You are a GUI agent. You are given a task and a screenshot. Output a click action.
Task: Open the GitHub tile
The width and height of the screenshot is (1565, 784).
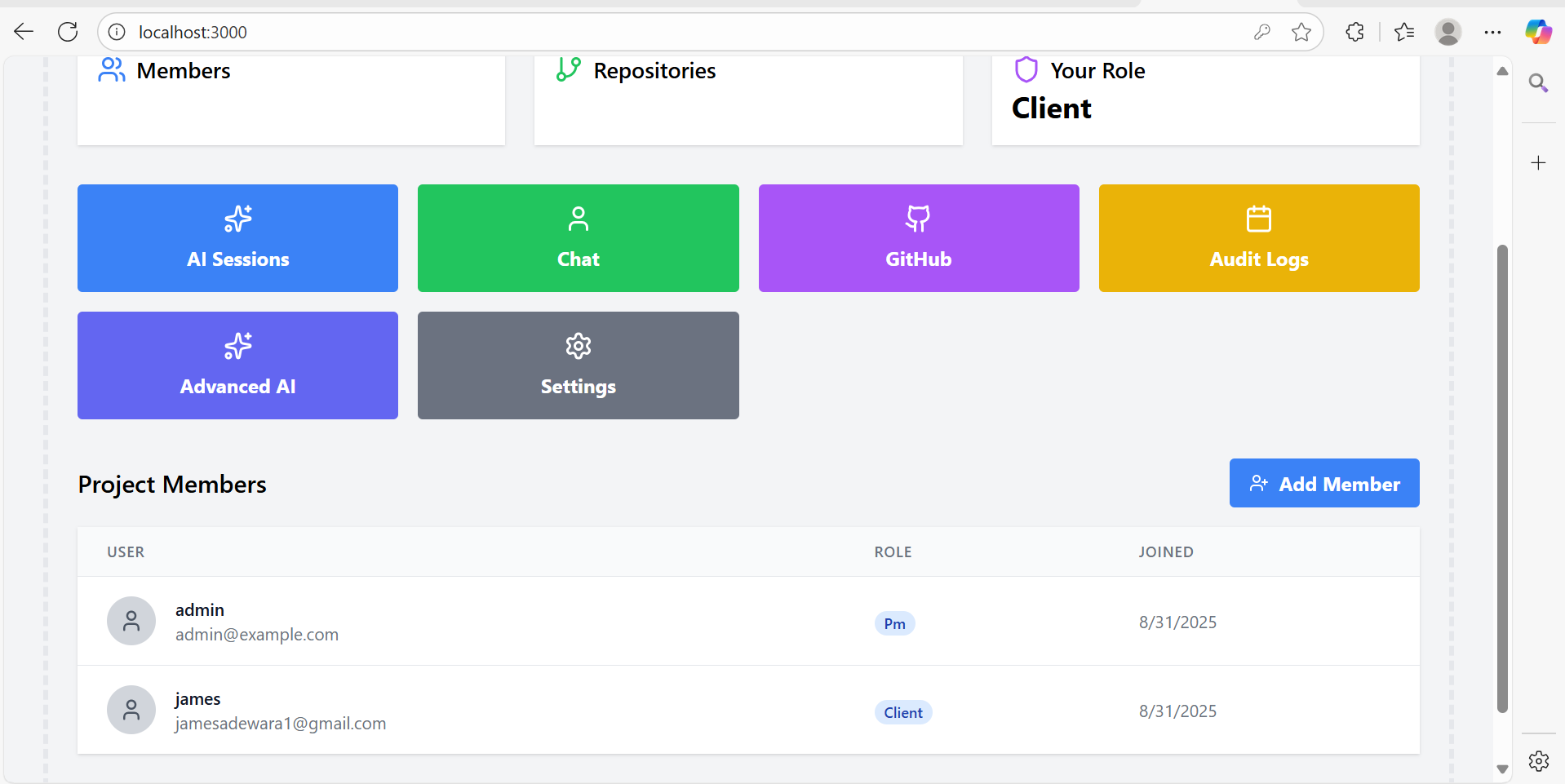pos(918,238)
